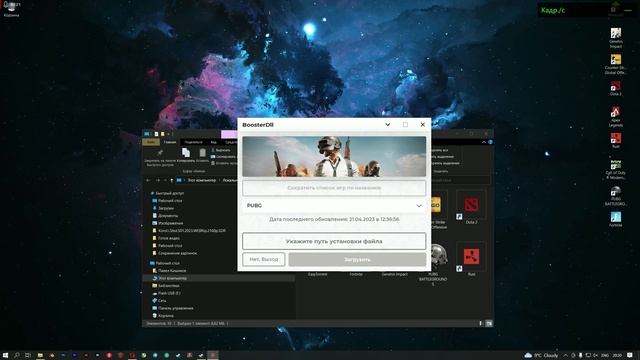Open Task View from the taskbar

[28, 356]
